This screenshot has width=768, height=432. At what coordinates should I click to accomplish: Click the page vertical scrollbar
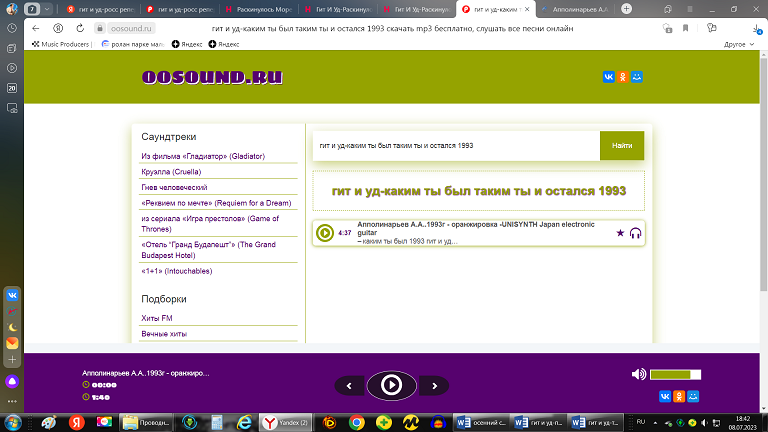764,174
